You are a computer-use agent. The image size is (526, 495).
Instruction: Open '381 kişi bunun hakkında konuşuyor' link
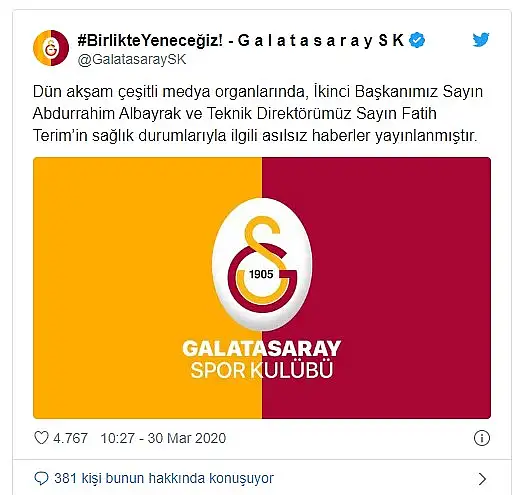point(164,478)
